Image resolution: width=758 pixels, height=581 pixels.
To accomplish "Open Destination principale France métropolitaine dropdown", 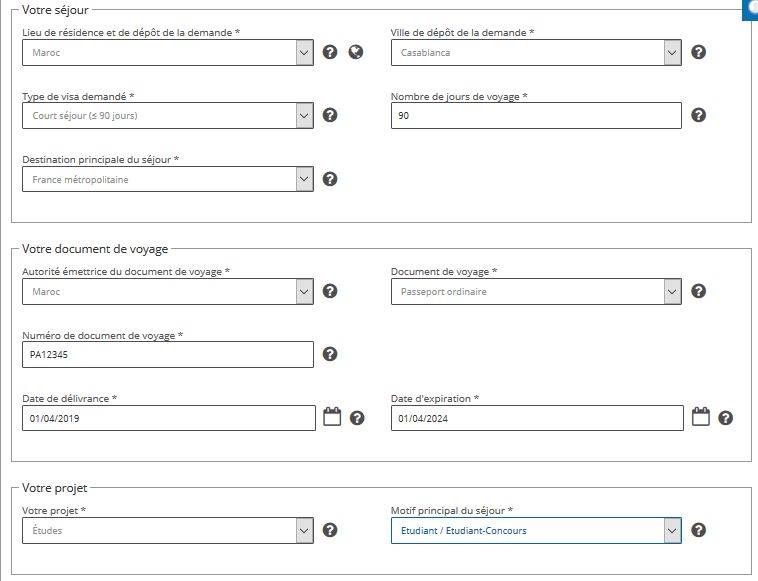I will [x=168, y=179].
